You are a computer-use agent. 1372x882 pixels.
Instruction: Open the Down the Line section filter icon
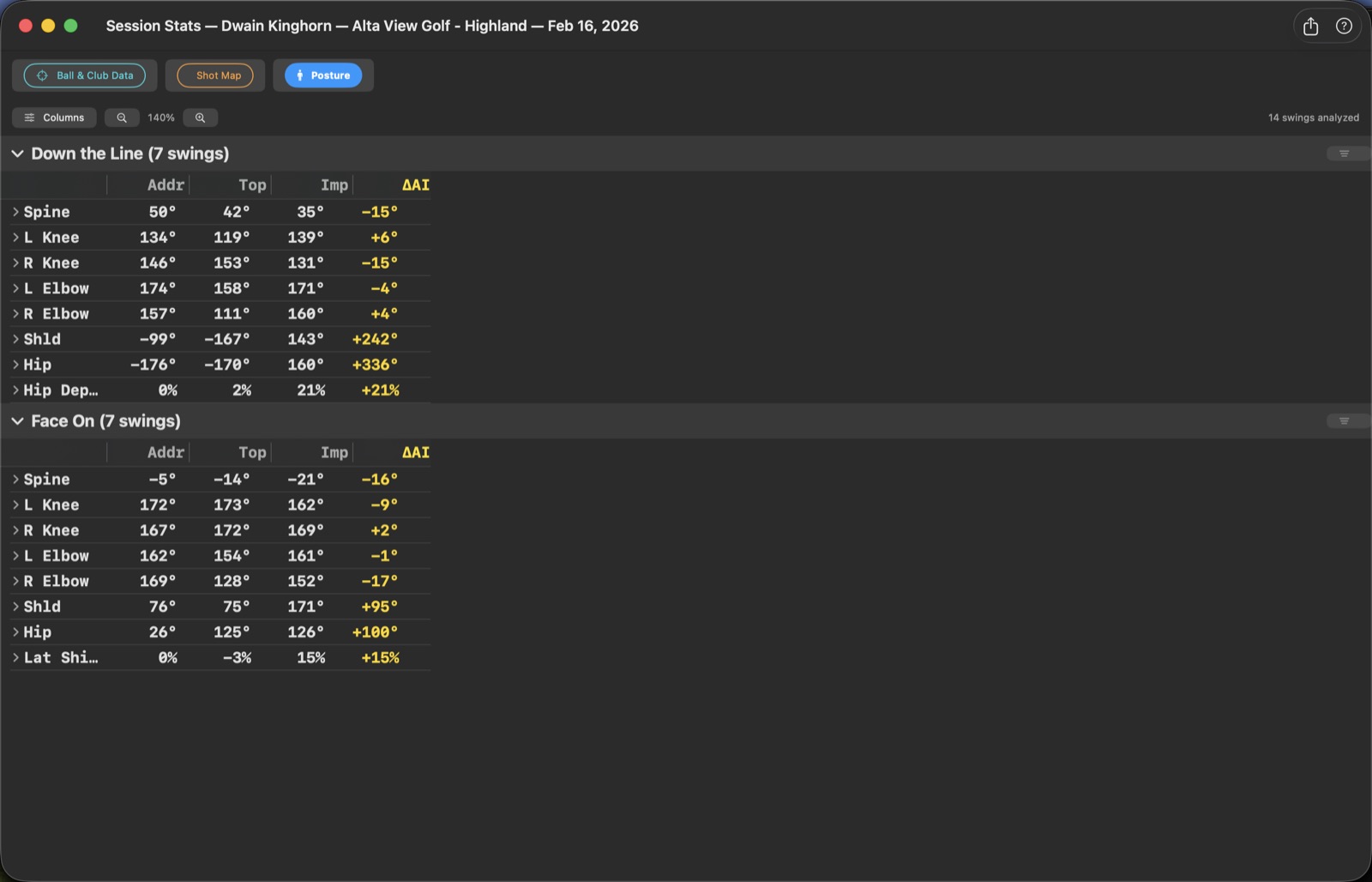[1344, 154]
